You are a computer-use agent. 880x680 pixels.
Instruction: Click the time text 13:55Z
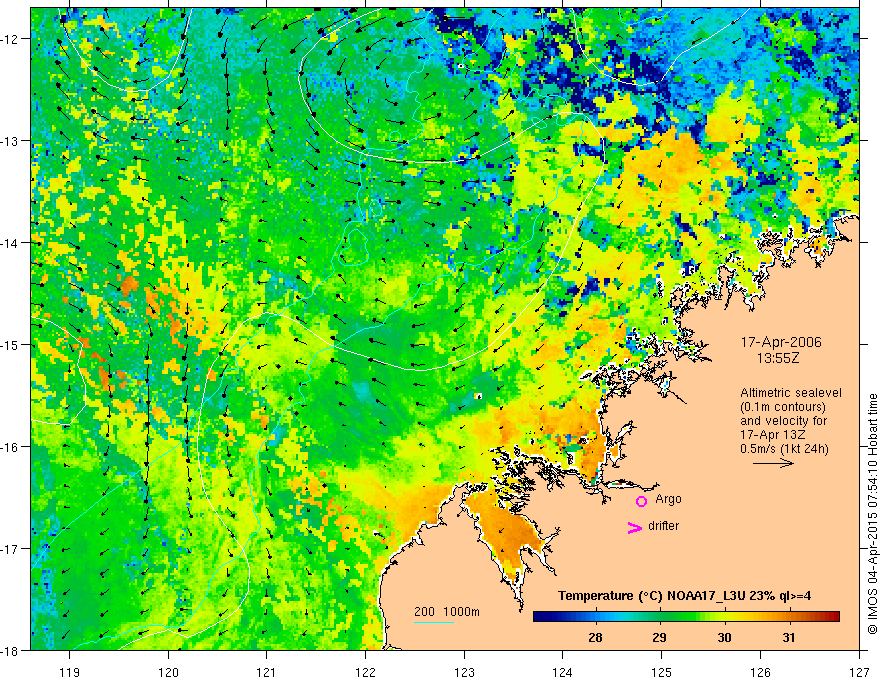pyautogui.click(x=777, y=358)
